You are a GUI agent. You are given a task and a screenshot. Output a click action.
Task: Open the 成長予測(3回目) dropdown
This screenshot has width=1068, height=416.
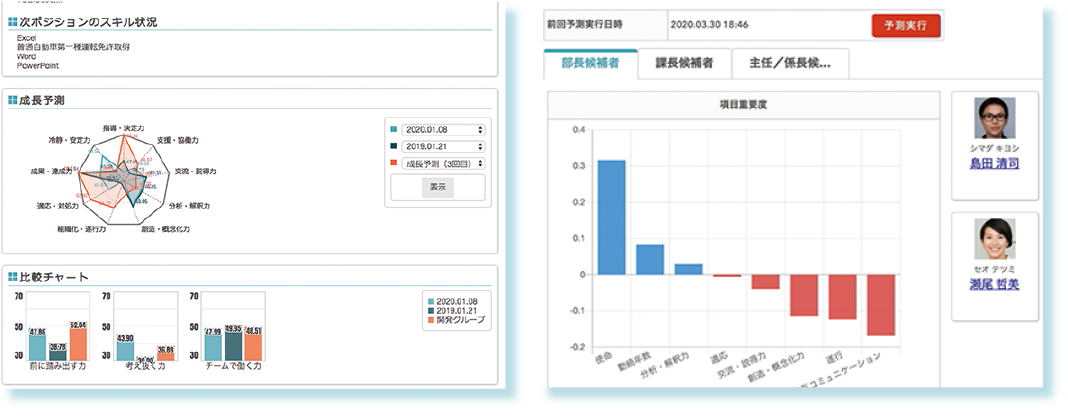point(443,163)
